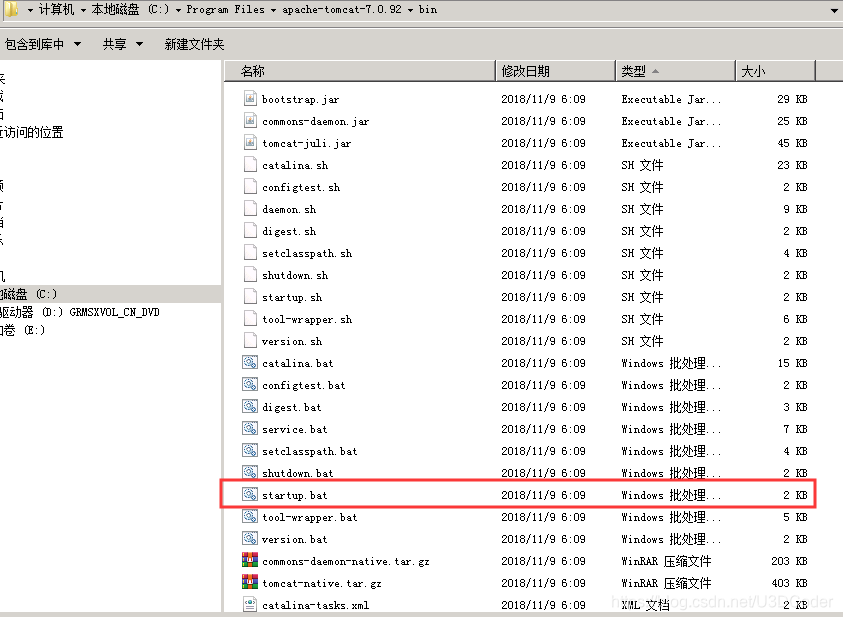Click the version.bat file name
Image resolution: width=843 pixels, height=620 pixels.
click(295, 539)
